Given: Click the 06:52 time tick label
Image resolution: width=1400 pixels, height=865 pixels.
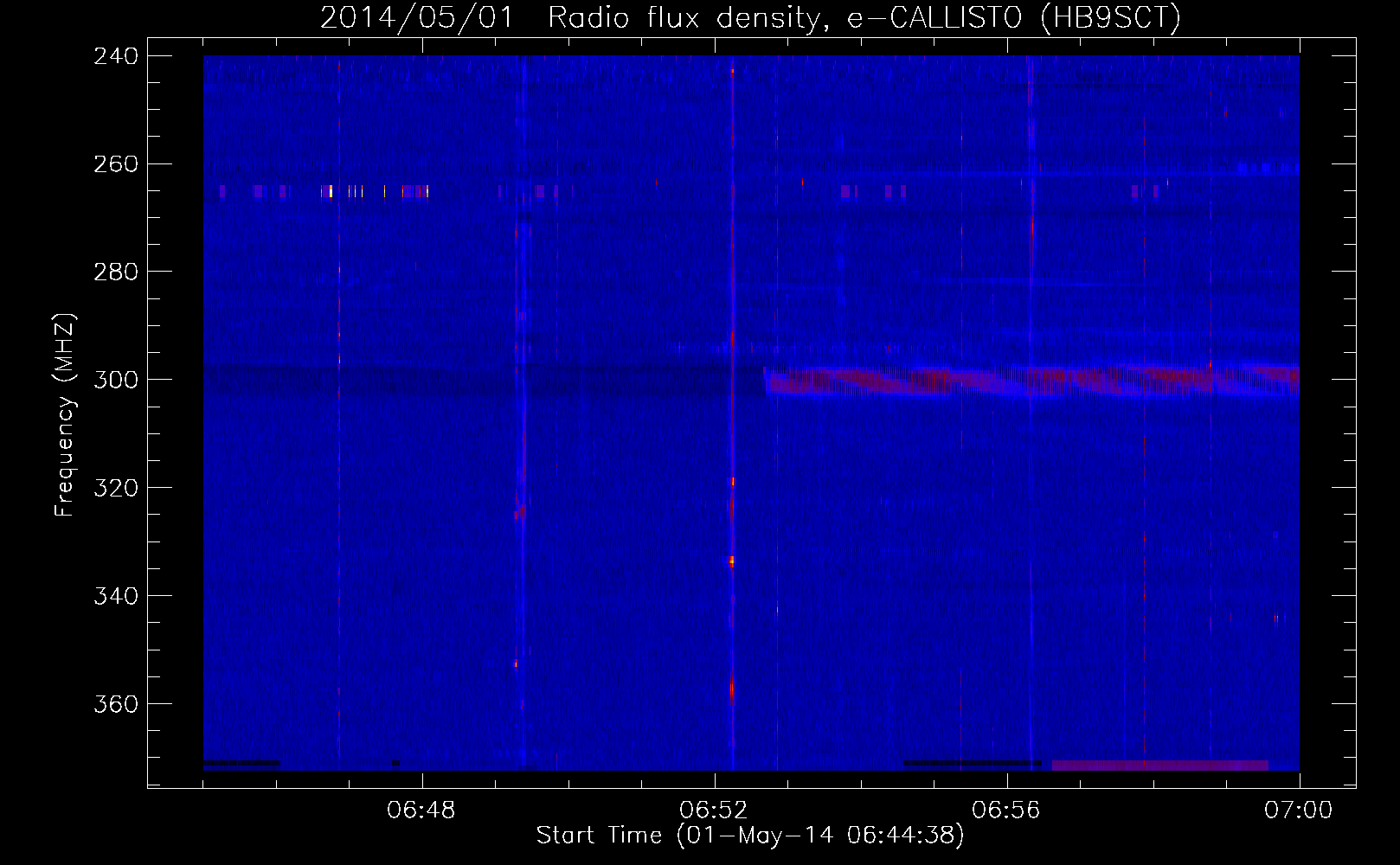Looking at the screenshot, I should tap(715, 811).
